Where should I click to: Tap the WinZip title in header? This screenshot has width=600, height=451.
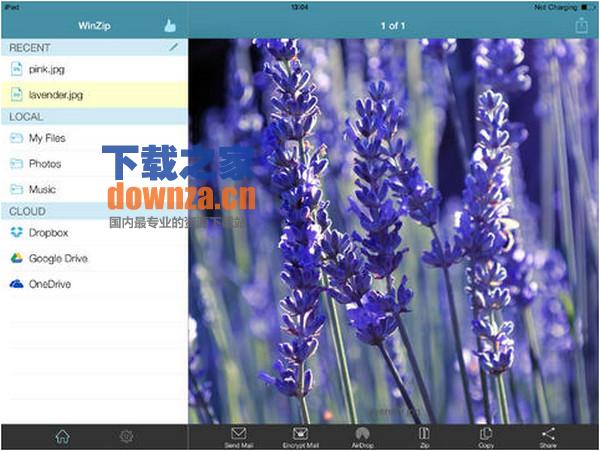[94, 26]
